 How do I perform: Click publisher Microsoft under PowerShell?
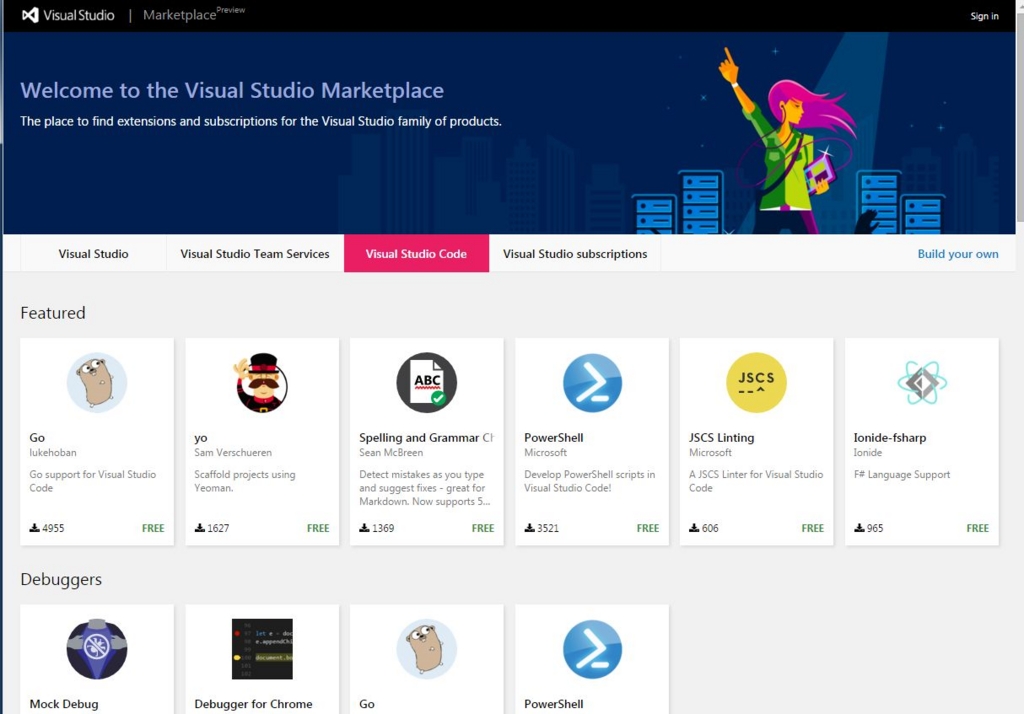545,453
